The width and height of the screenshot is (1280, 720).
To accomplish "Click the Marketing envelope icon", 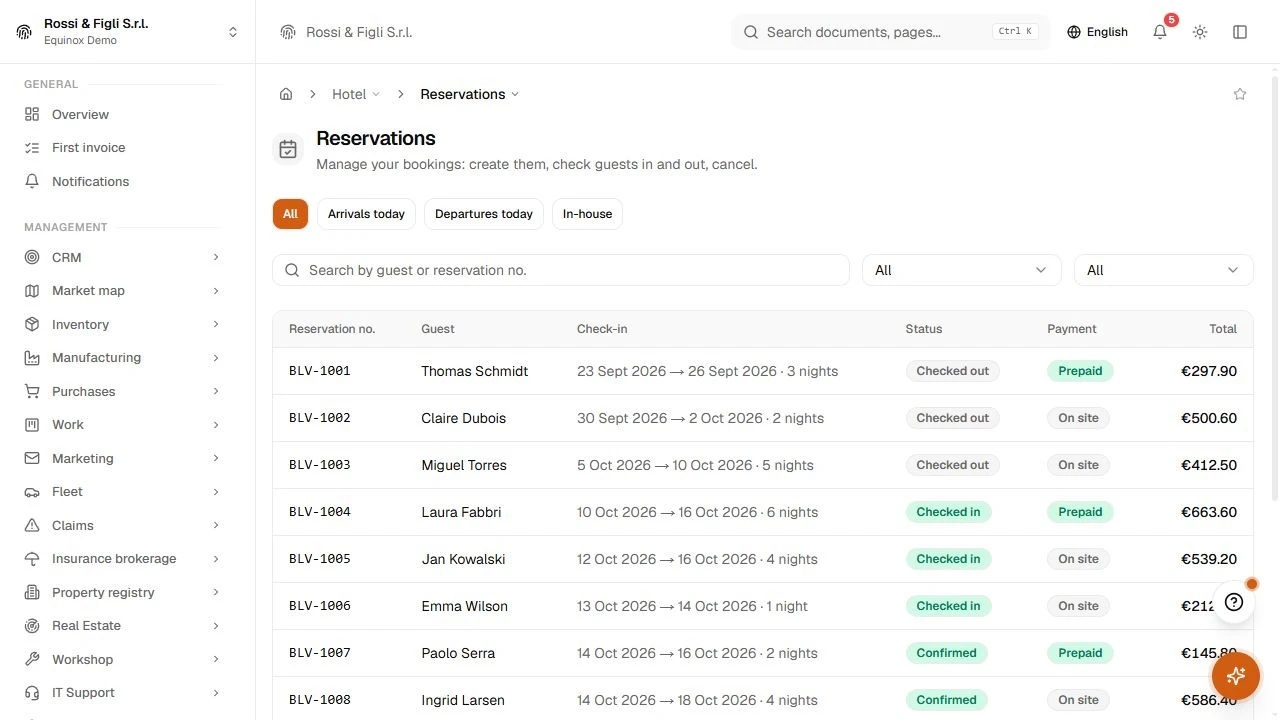I will (32, 458).
